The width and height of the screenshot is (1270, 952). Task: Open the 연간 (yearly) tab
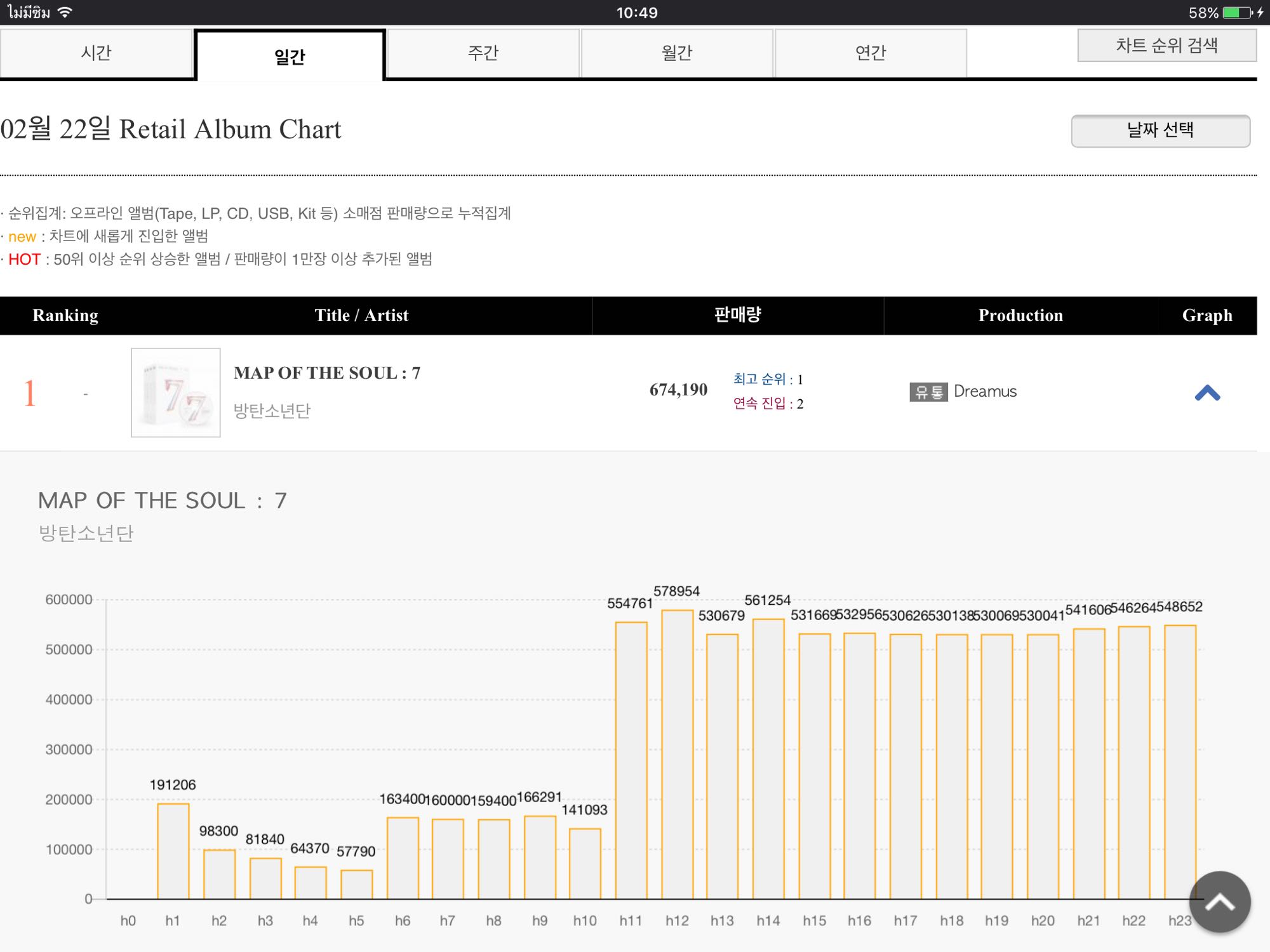click(x=871, y=53)
